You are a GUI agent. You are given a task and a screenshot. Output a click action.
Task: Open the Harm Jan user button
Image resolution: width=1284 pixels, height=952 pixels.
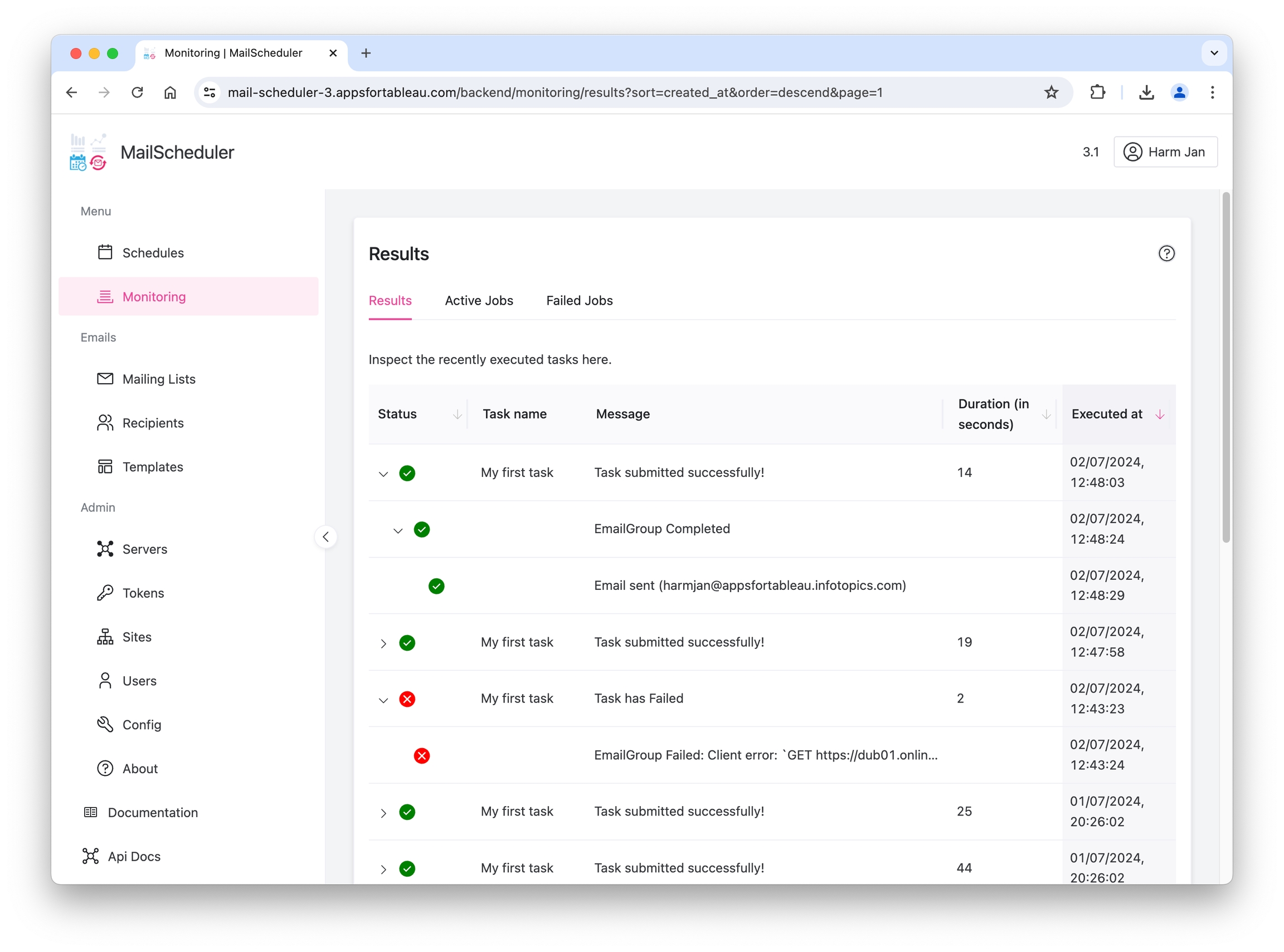click(1165, 152)
